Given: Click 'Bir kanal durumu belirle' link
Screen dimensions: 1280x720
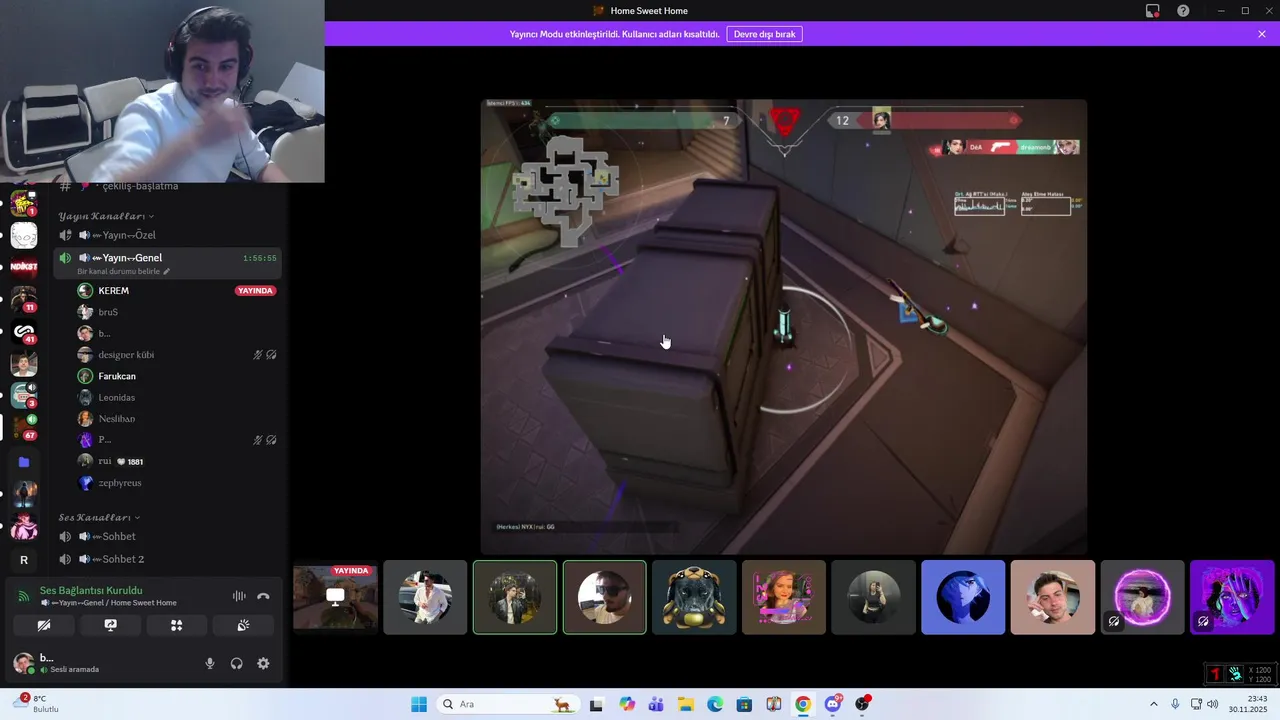Looking at the screenshot, I should click(123, 271).
